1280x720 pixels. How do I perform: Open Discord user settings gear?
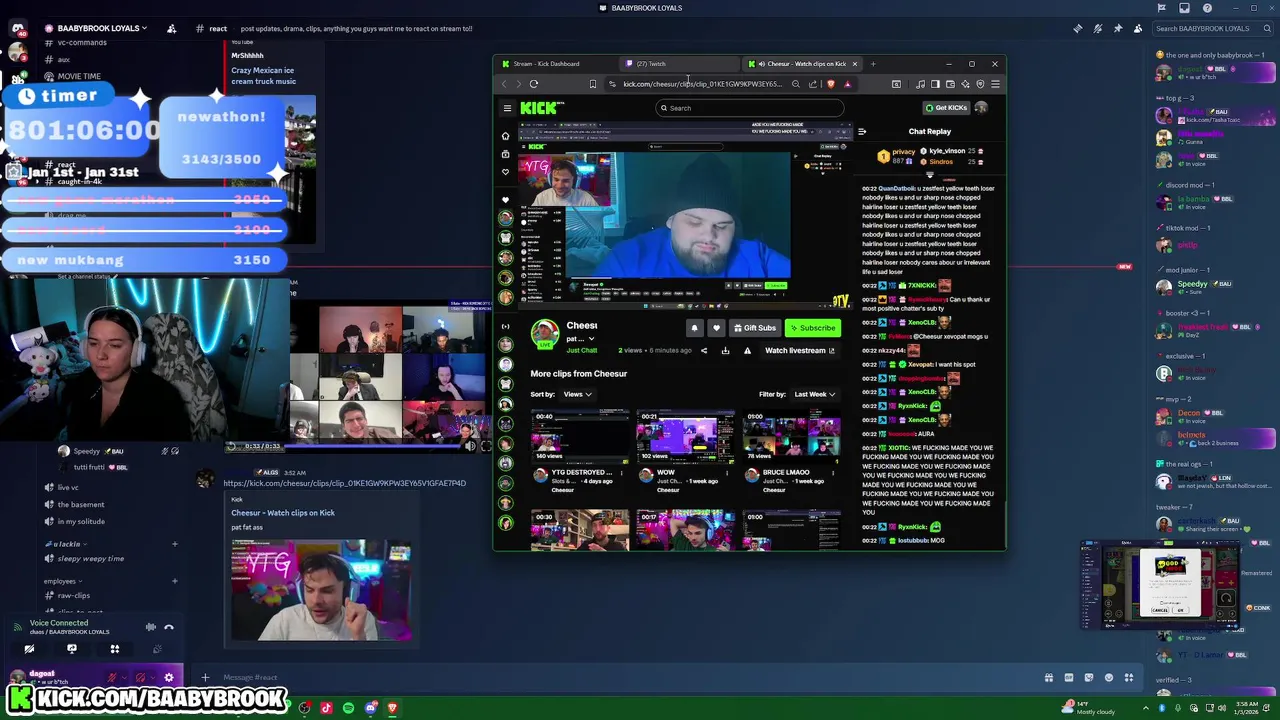click(168, 677)
